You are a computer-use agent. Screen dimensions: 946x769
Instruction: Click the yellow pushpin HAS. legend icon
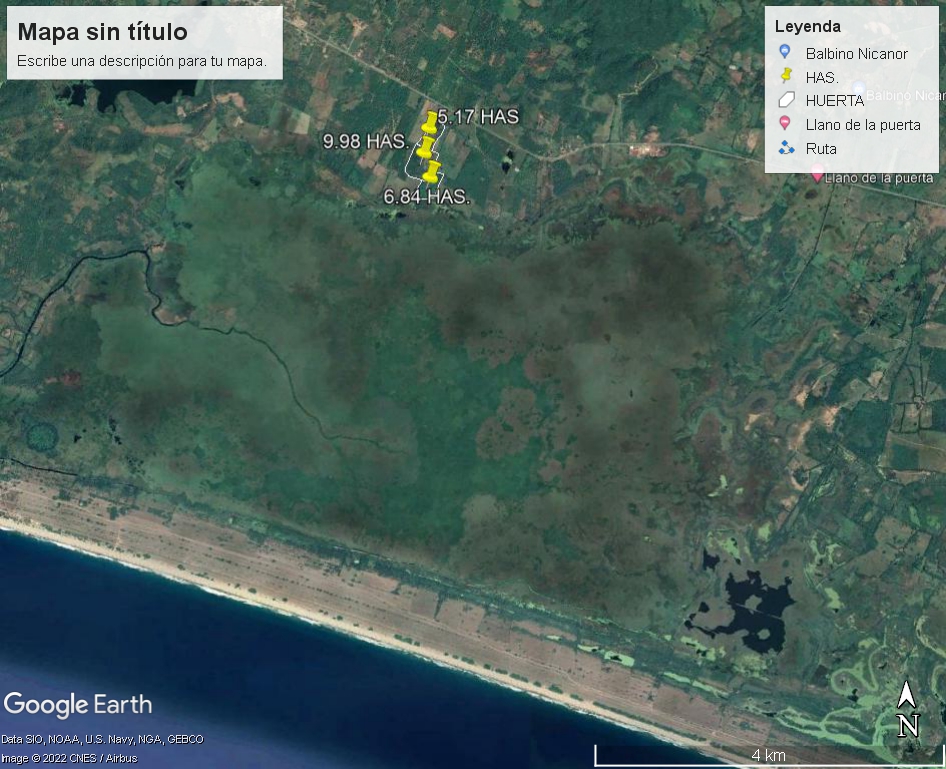click(x=786, y=76)
